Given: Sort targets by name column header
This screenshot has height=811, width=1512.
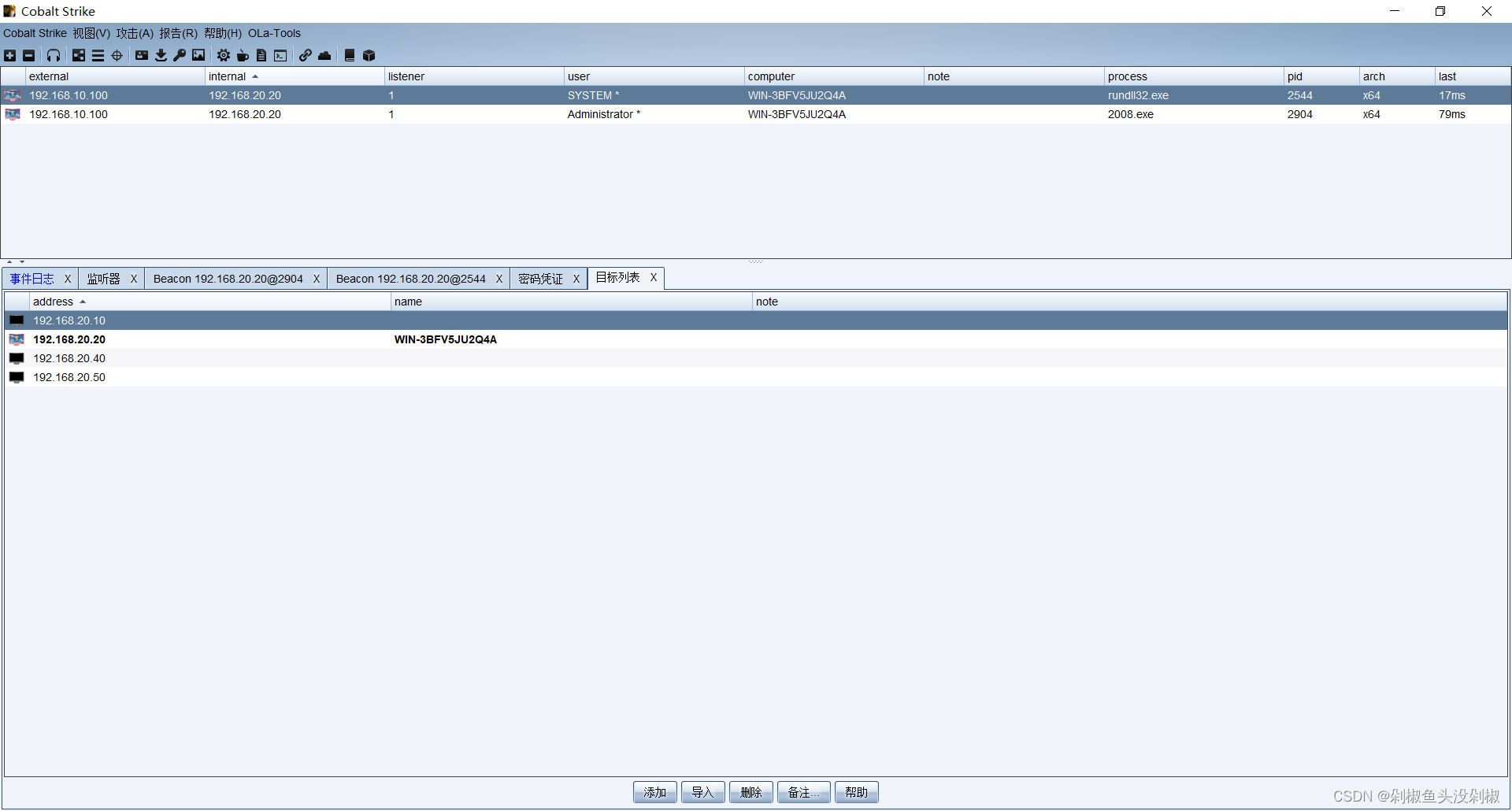Looking at the screenshot, I should (x=572, y=302).
